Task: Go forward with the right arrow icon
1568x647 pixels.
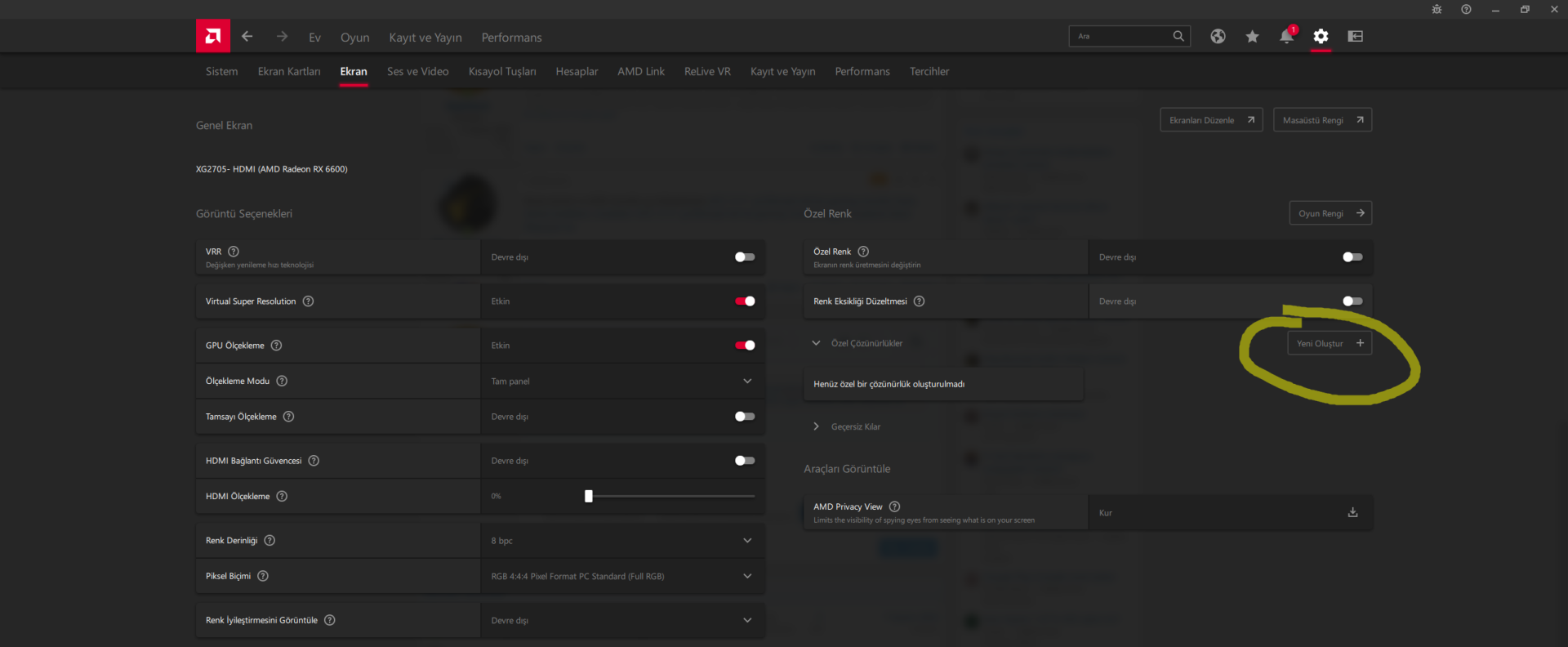Action: point(282,36)
